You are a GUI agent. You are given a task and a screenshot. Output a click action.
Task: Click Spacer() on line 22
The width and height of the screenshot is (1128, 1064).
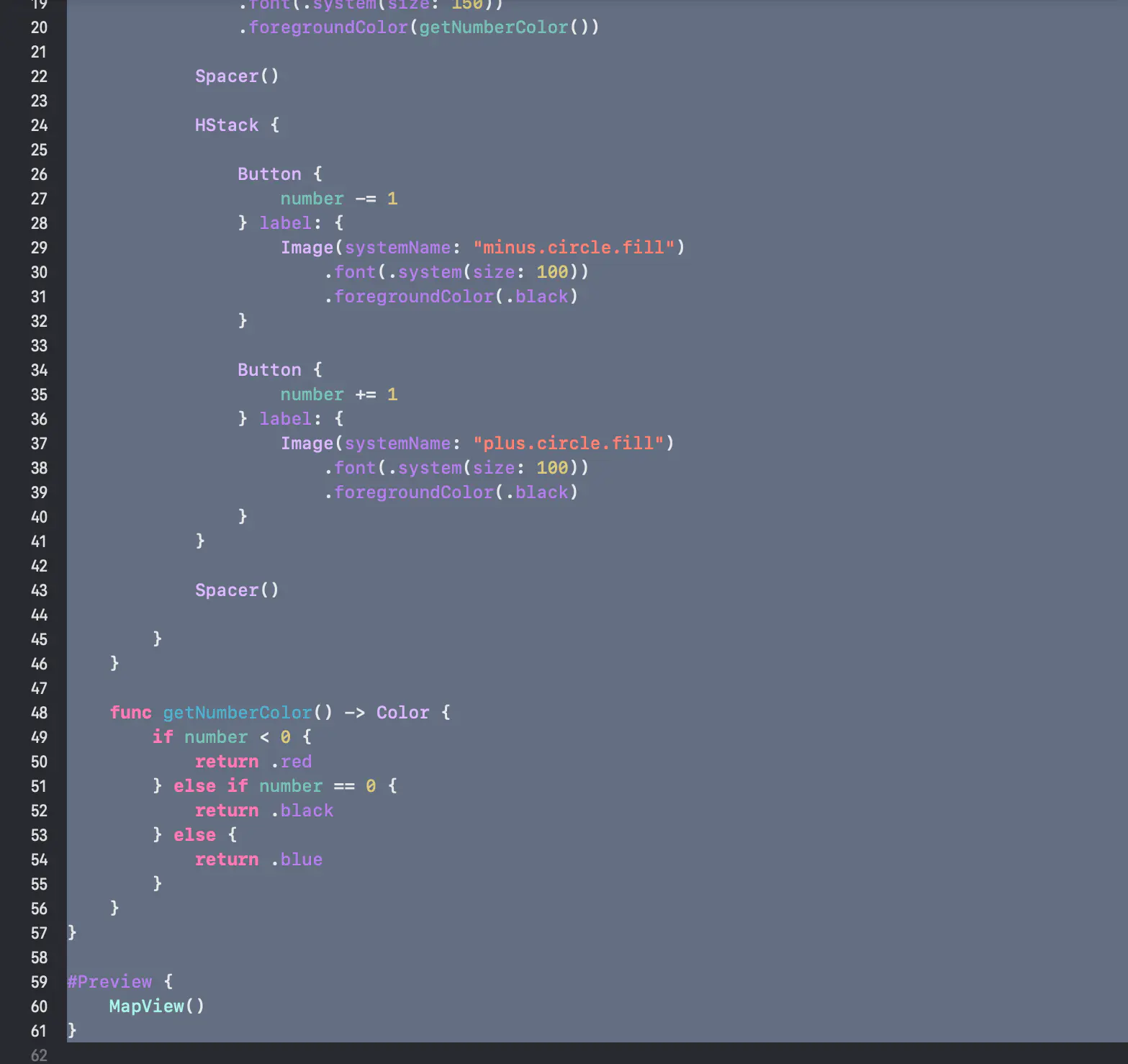pos(237,76)
